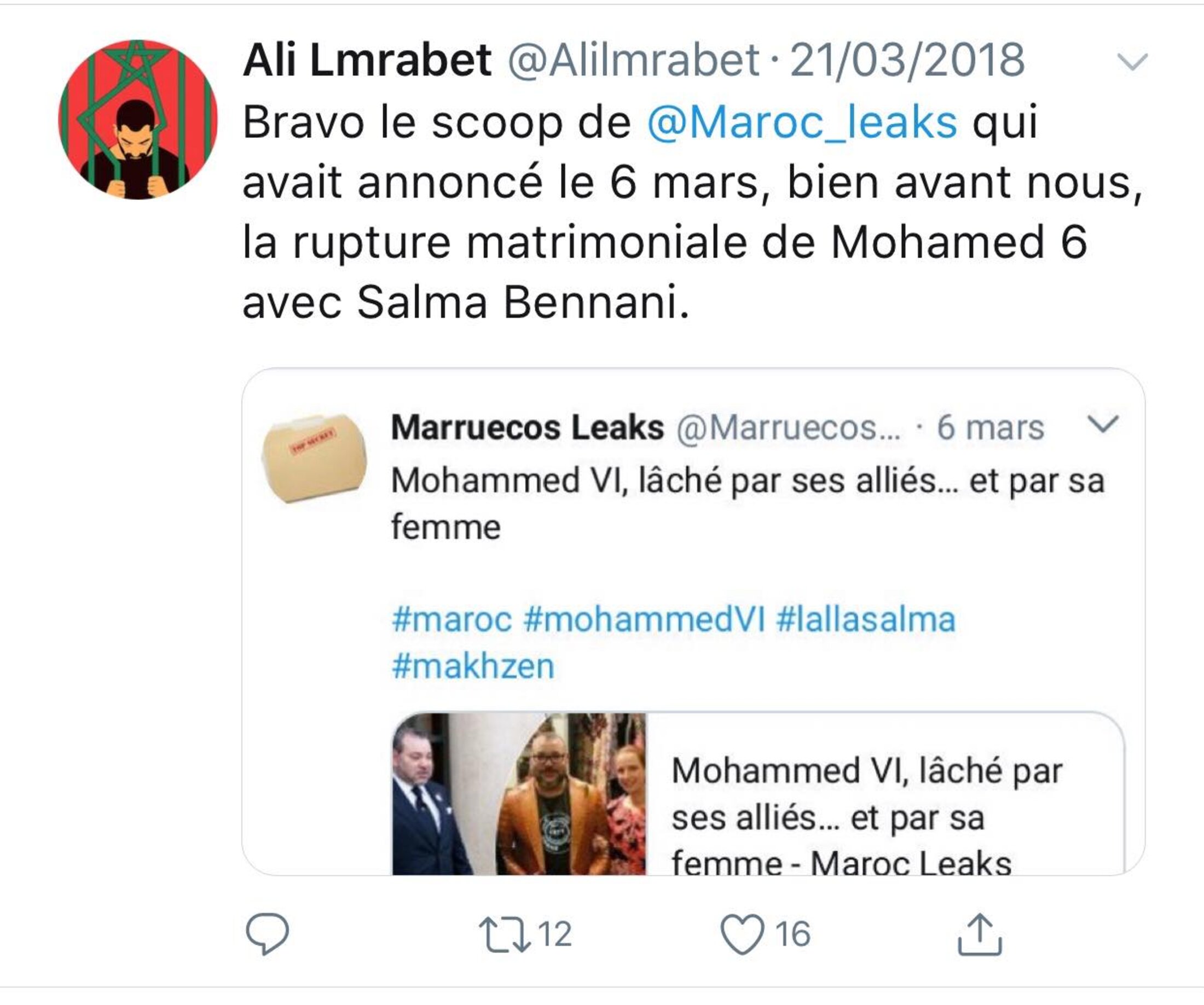Click the Marruecos Leaks display name
This screenshot has width=1204, height=1005.
528,427
